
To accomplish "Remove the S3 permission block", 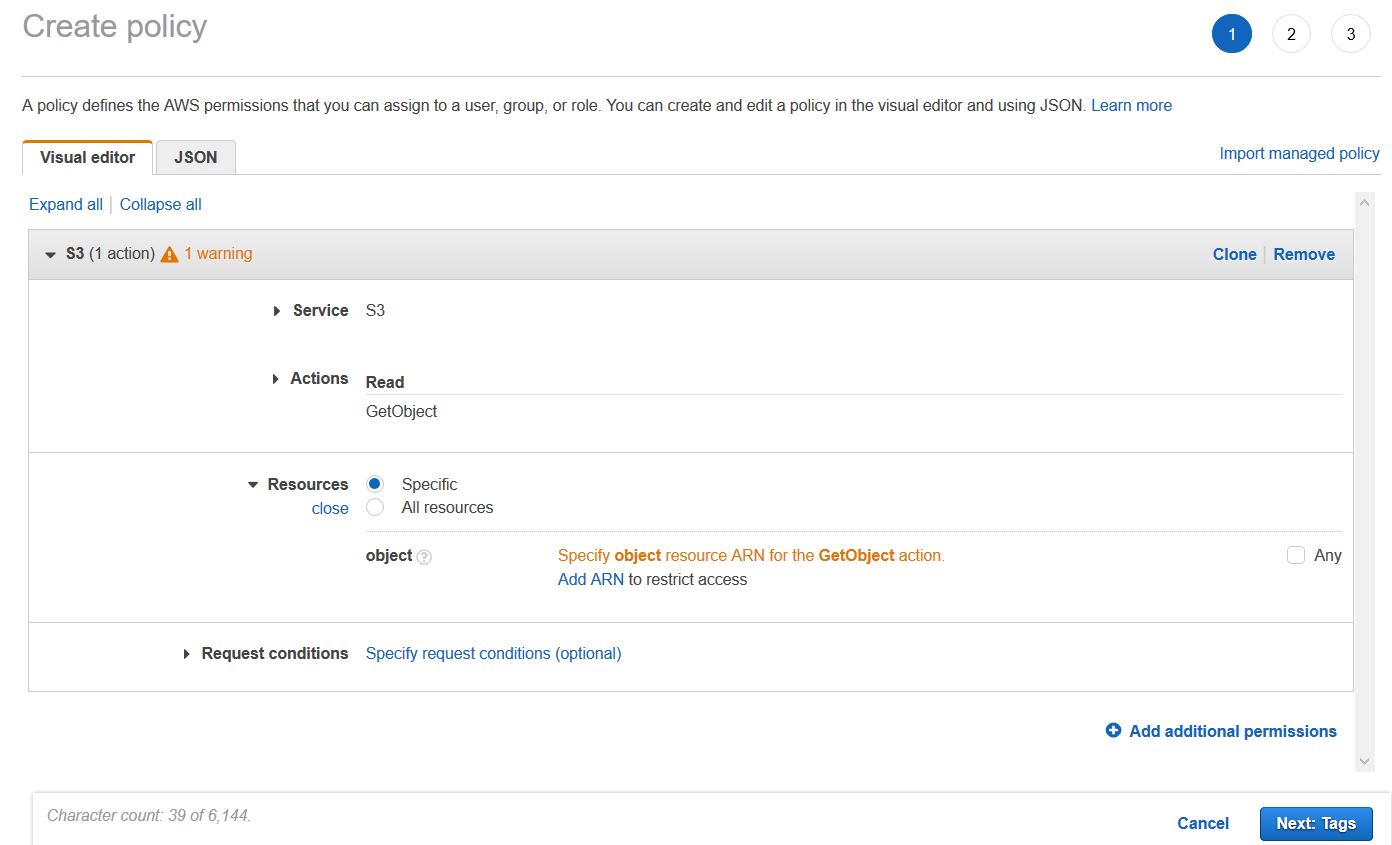I will tap(1304, 254).
